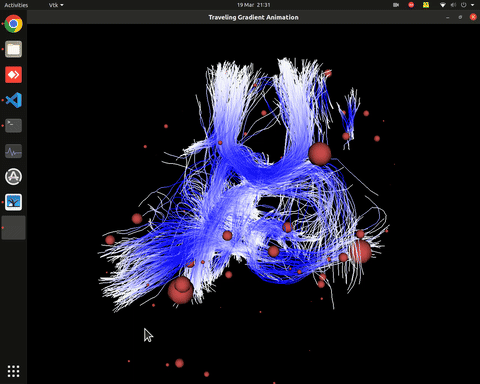Open the Vtk application menu
Screen dimensions: 480x384
click(56, 5)
